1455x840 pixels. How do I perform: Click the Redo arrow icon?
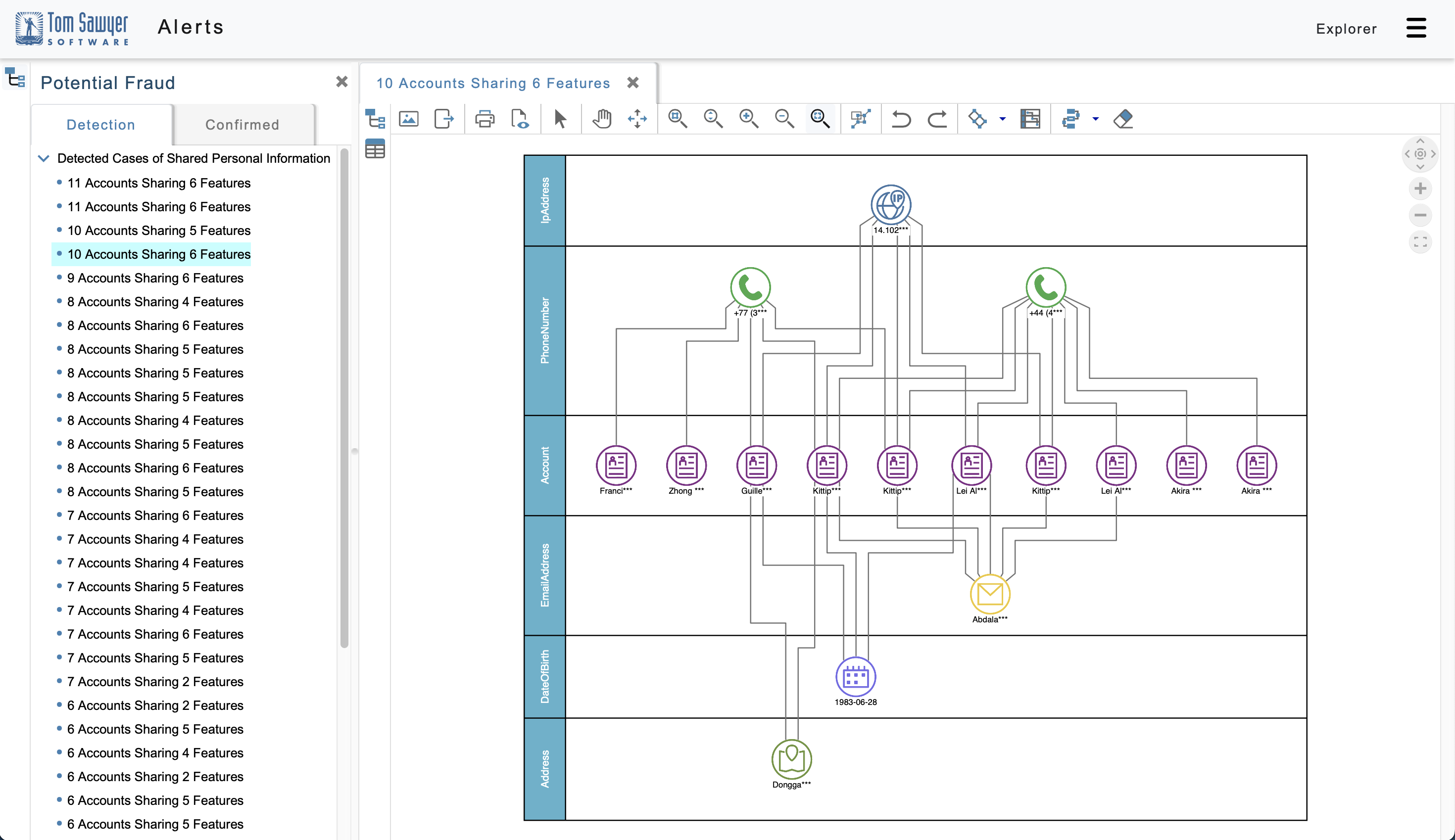pos(937,119)
